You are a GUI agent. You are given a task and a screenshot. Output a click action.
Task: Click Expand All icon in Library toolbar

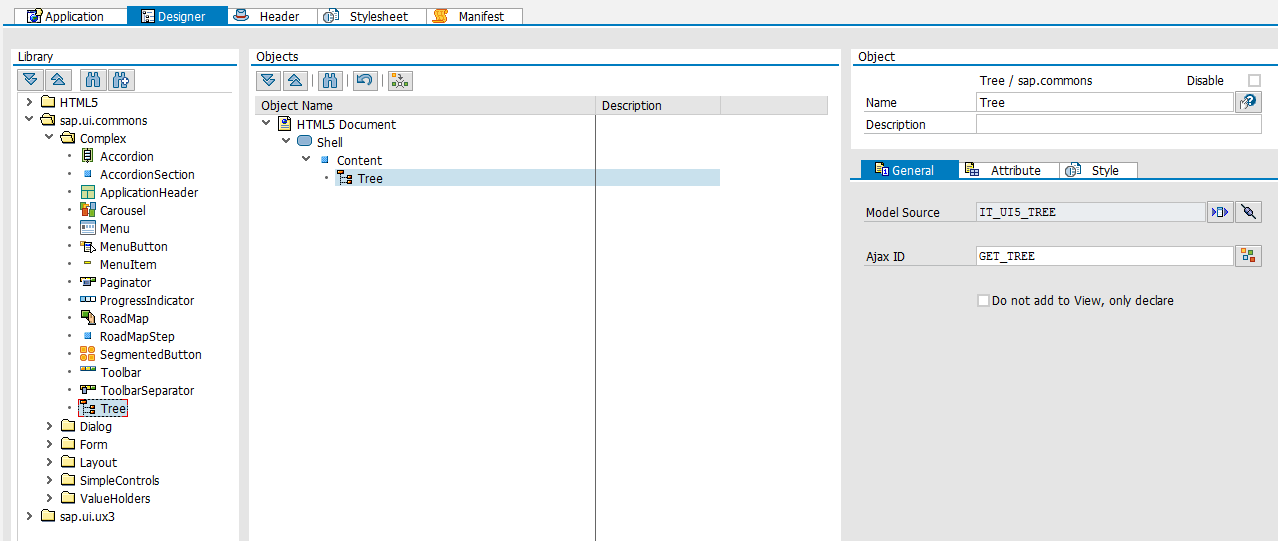(30, 80)
